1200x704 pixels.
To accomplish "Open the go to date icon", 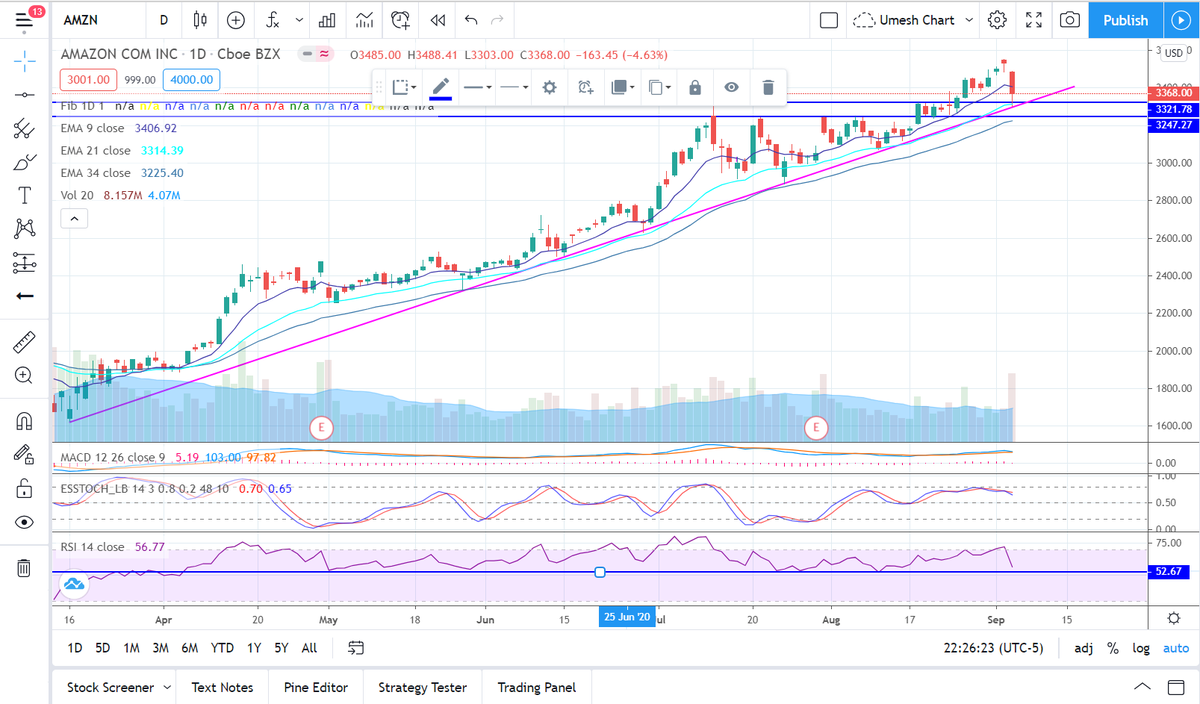I will [356, 648].
